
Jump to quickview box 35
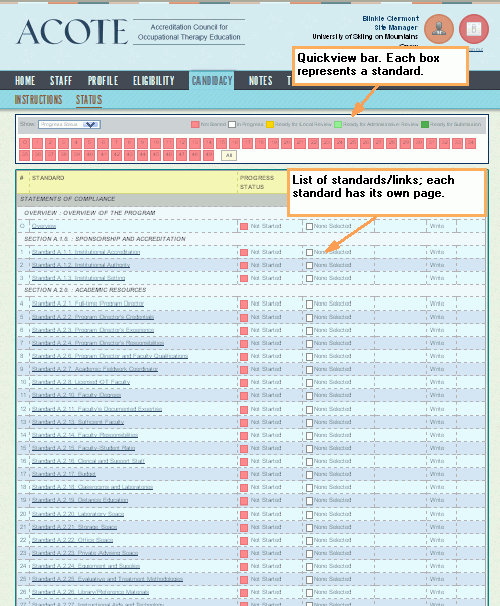[25, 155]
